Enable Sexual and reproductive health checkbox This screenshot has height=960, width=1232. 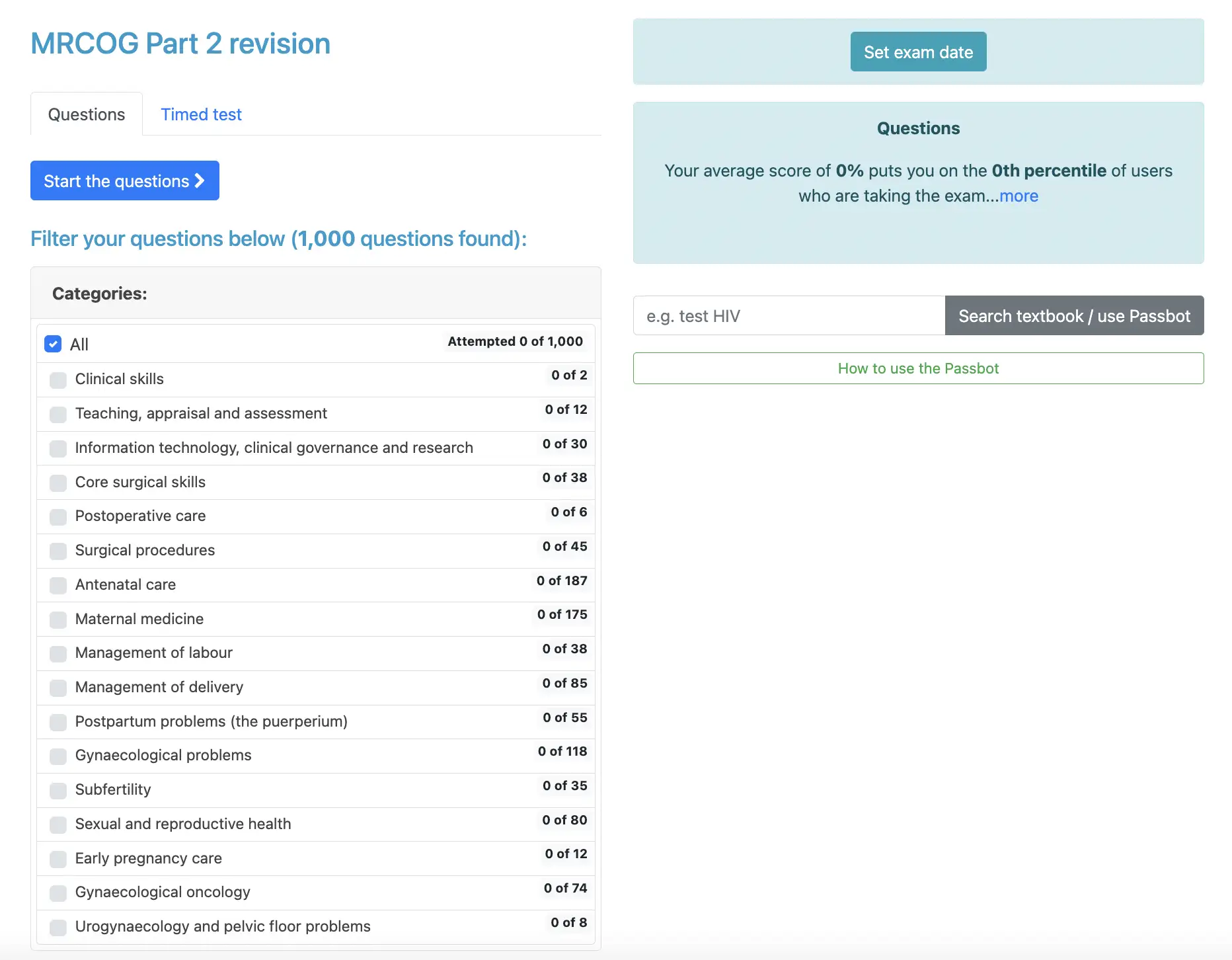pyautogui.click(x=58, y=825)
